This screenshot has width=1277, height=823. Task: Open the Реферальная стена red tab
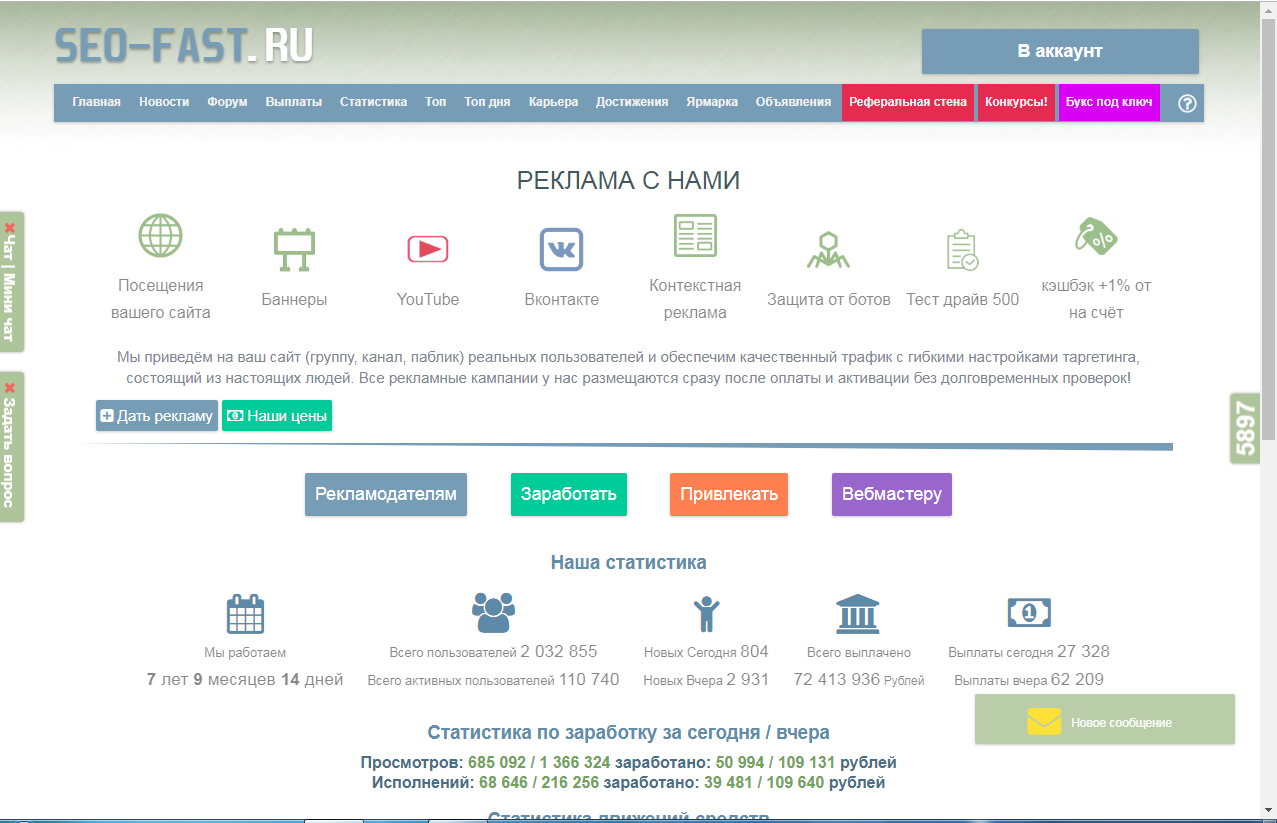coord(908,102)
